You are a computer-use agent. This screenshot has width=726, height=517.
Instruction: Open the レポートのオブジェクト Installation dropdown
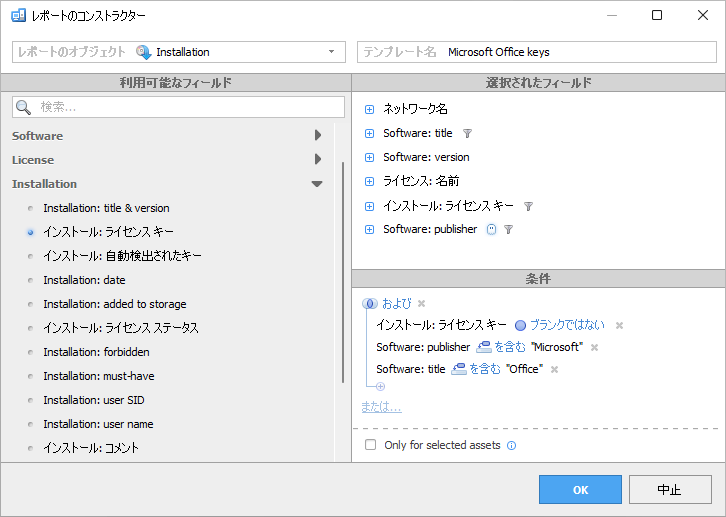331,52
